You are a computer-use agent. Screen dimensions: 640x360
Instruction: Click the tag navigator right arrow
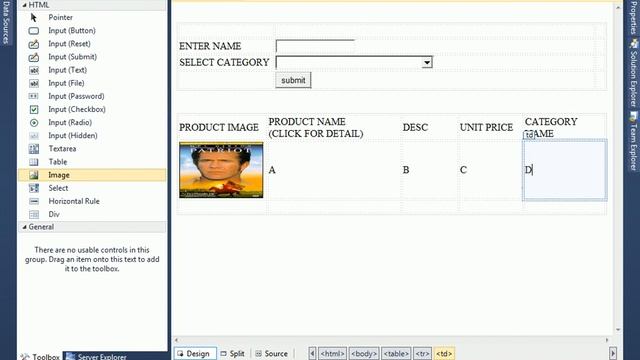(613, 353)
